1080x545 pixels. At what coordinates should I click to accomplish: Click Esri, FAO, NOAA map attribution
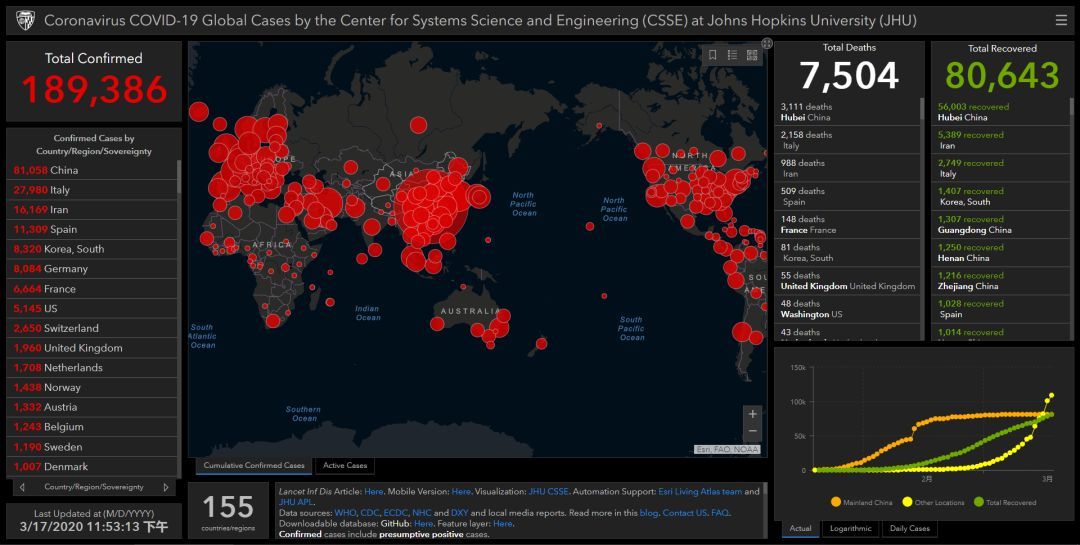coord(727,450)
